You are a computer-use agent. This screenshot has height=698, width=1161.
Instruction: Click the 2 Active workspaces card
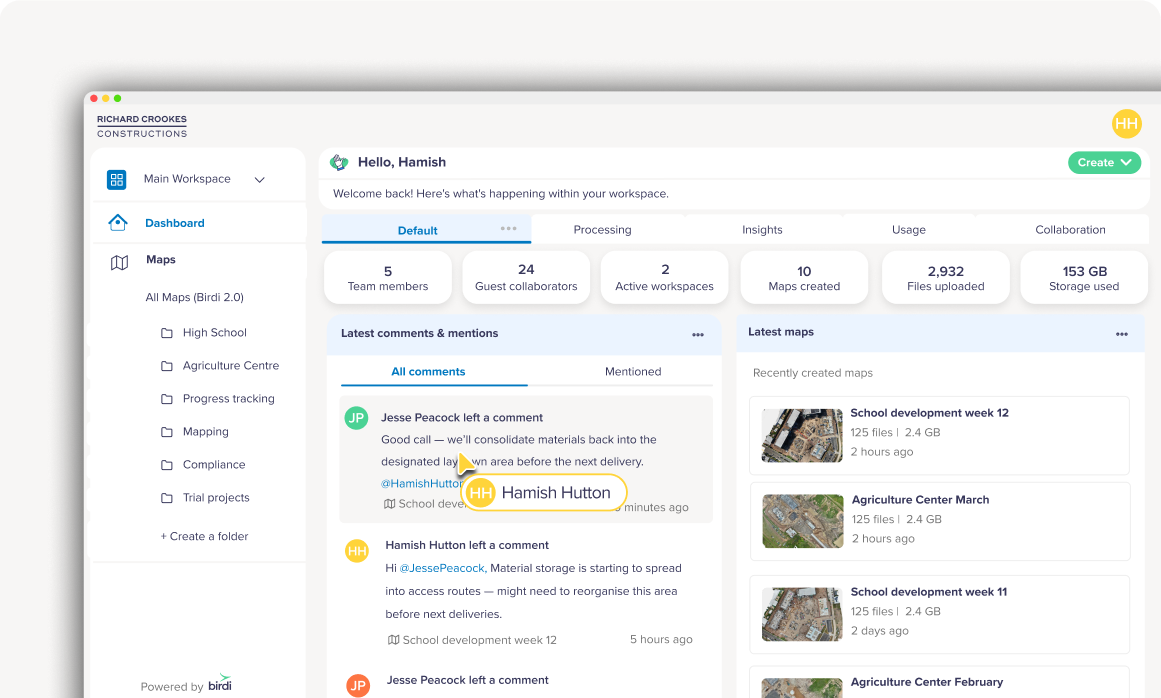(x=664, y=278)
